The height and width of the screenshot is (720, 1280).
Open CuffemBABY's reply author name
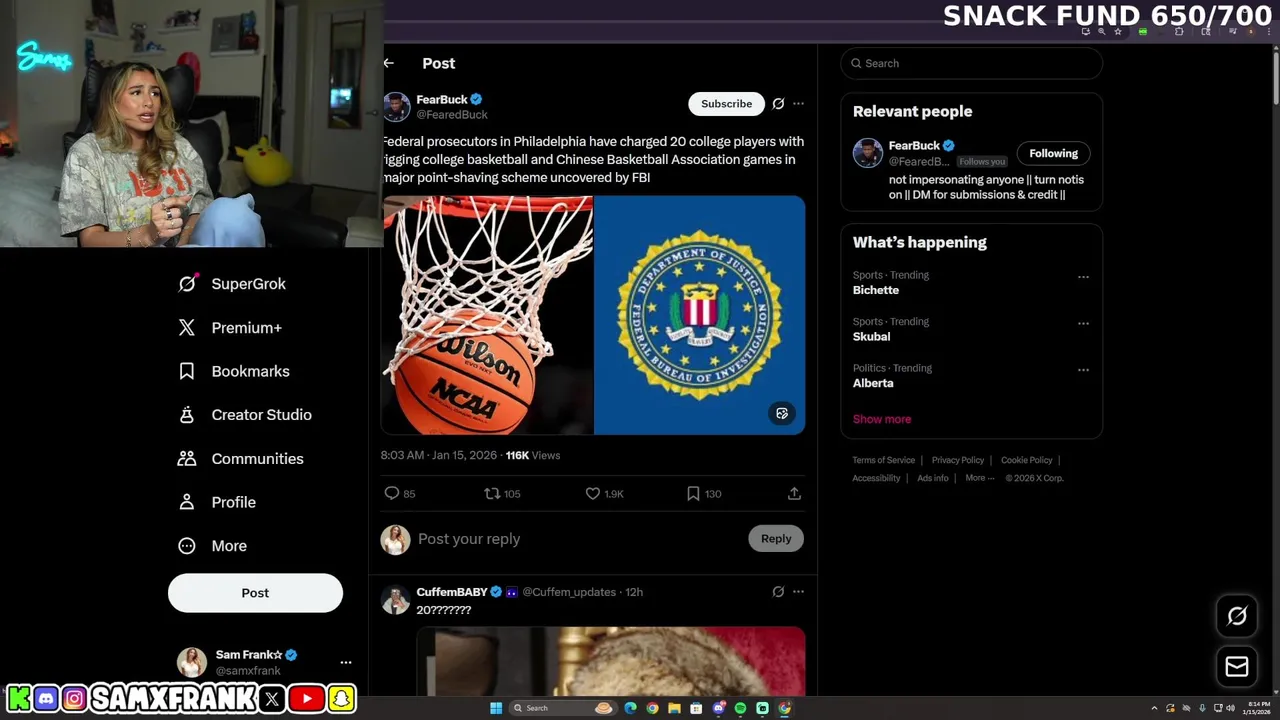click(452, 592)
